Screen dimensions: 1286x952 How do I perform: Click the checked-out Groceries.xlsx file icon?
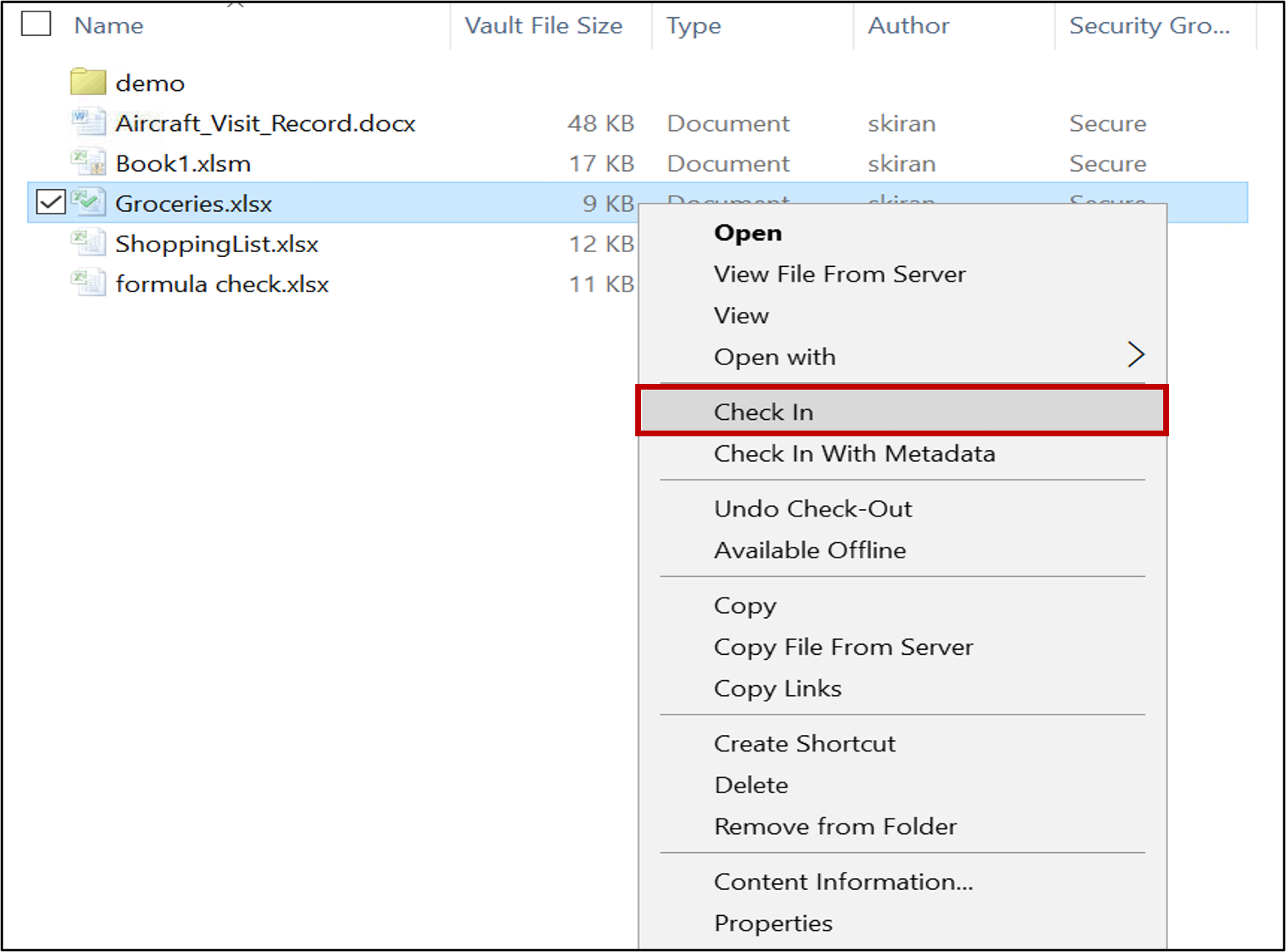88,202
